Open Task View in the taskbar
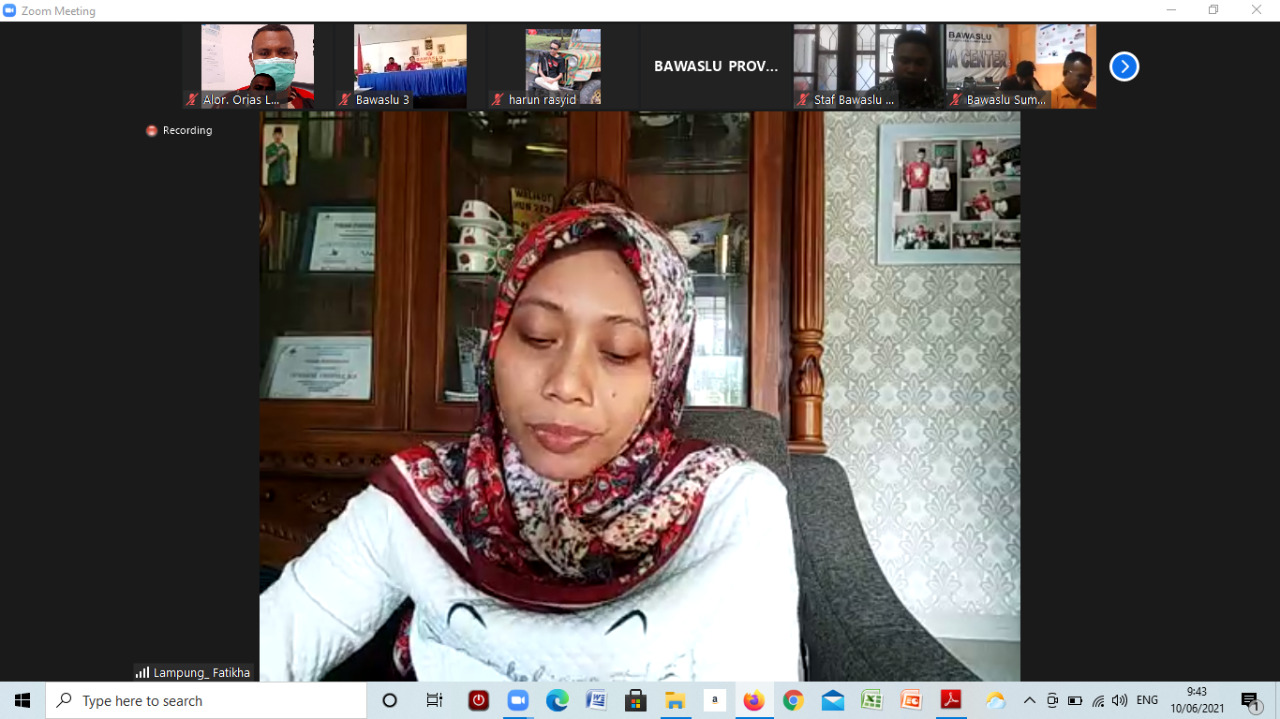Viewport: 1280px width, 719px height. [434, 701]
